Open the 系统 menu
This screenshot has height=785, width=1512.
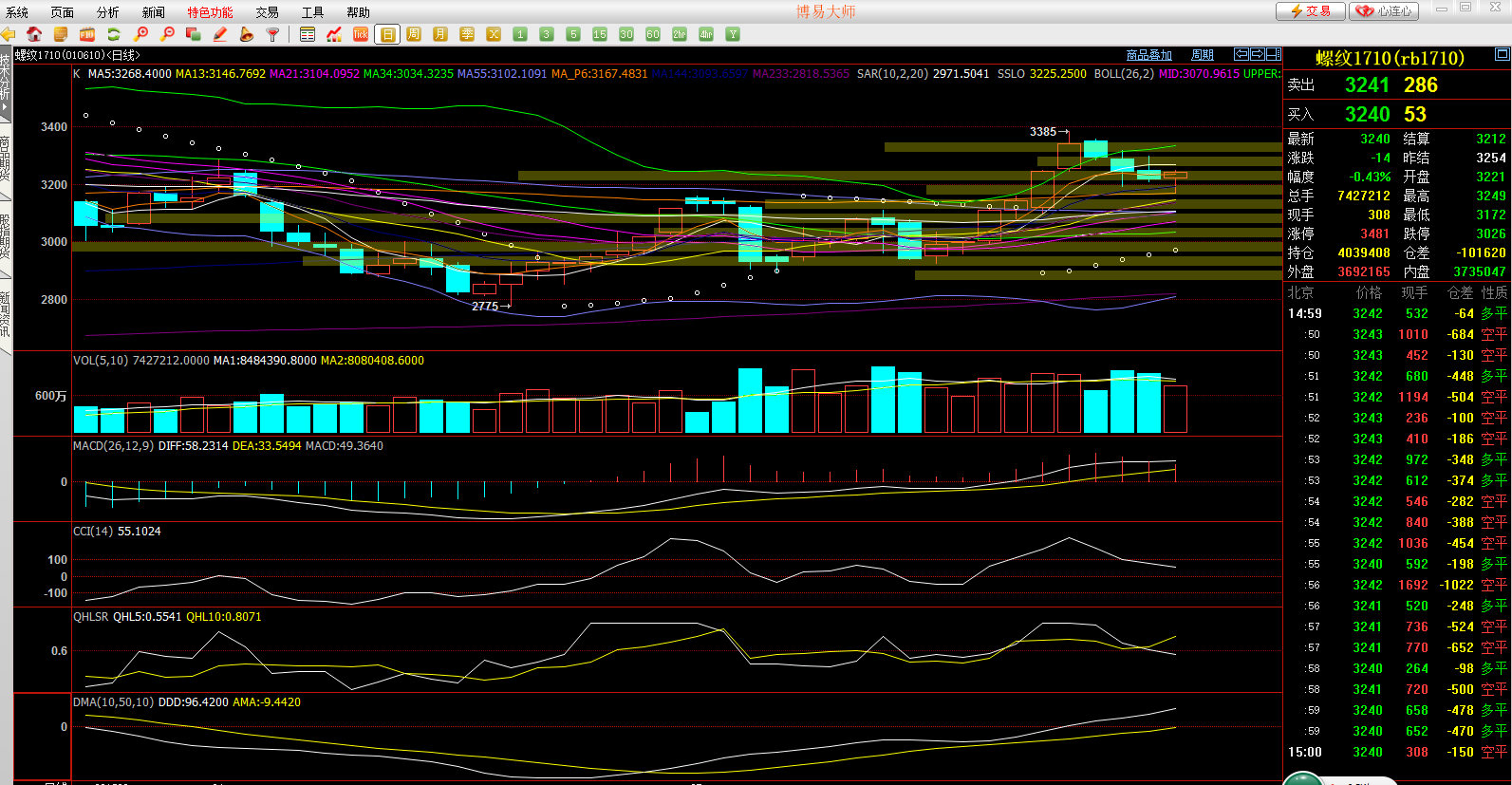[x=17, y=12]
